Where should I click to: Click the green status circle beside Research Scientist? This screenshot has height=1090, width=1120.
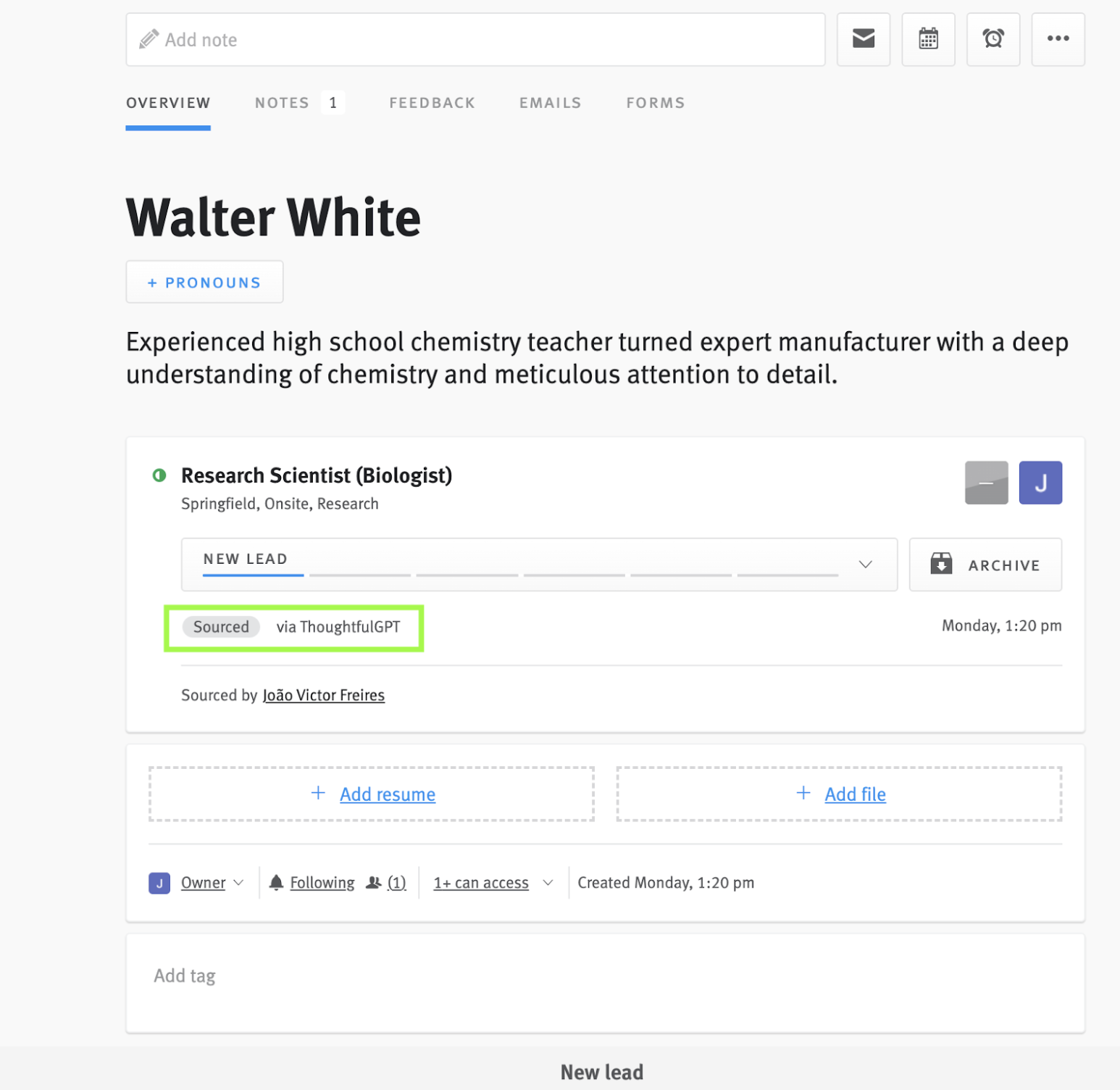coord(159,475)
